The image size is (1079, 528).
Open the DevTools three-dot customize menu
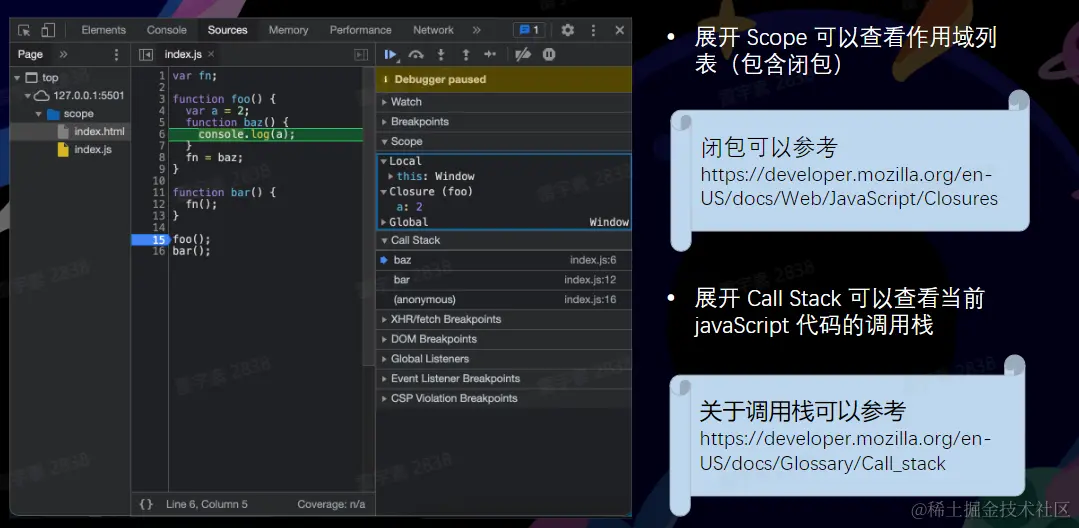click(x=593, y=30)
